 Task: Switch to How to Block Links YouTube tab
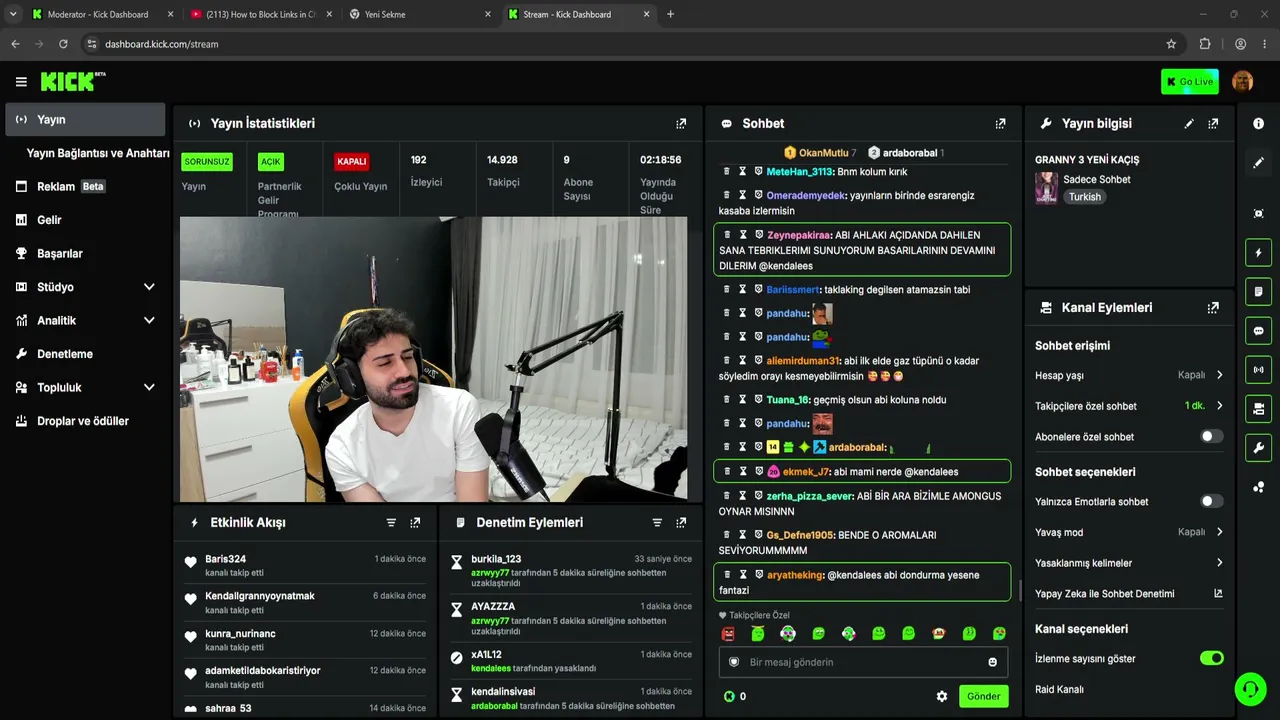coord(260,14)
